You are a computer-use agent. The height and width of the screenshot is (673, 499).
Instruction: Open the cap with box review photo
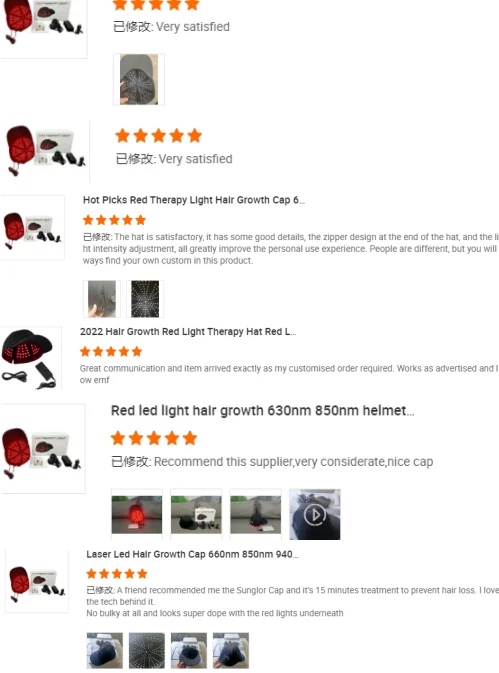(x=196, y=514)
